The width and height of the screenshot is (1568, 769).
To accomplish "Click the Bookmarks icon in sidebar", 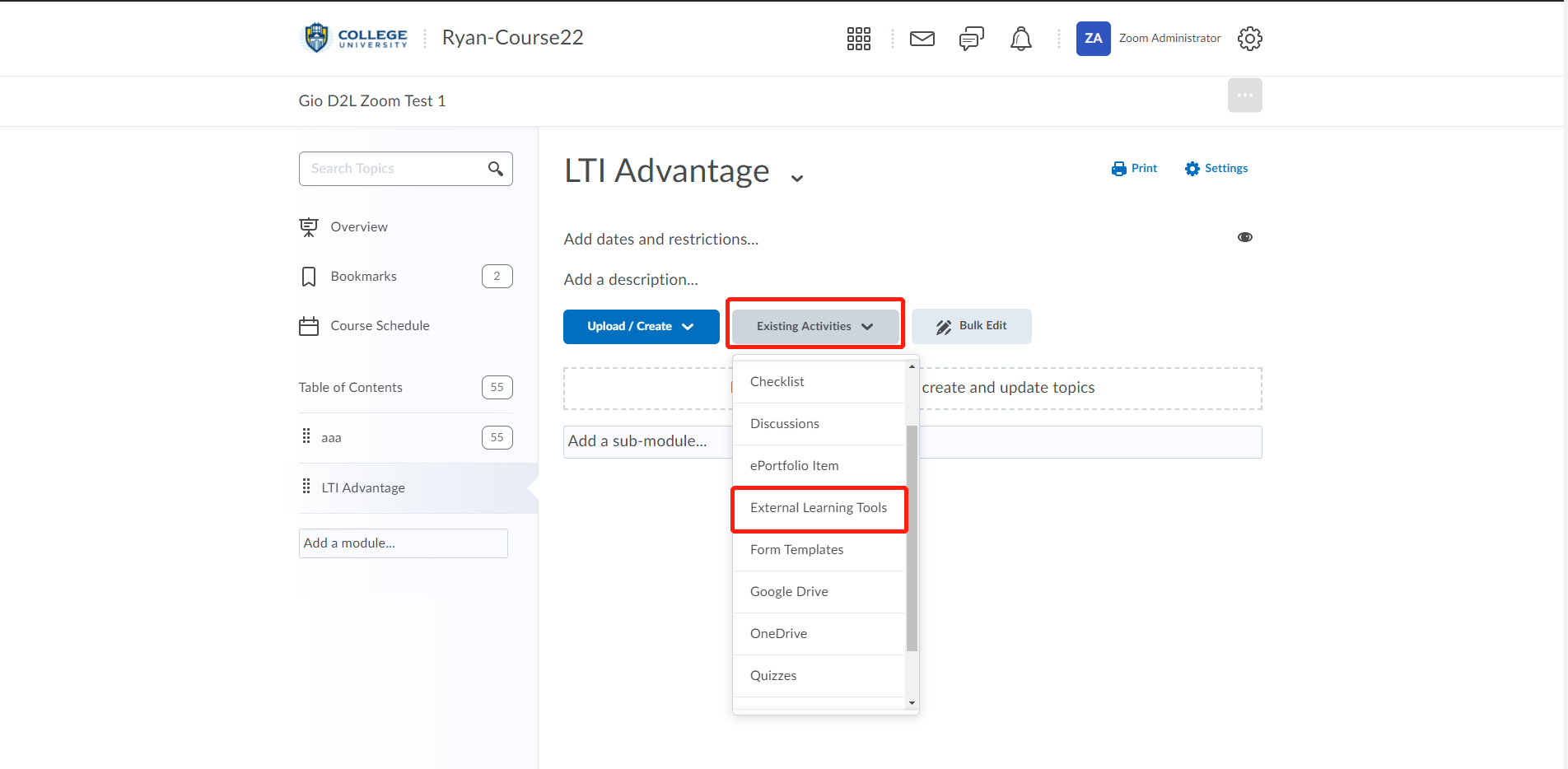I will point(309,277).
